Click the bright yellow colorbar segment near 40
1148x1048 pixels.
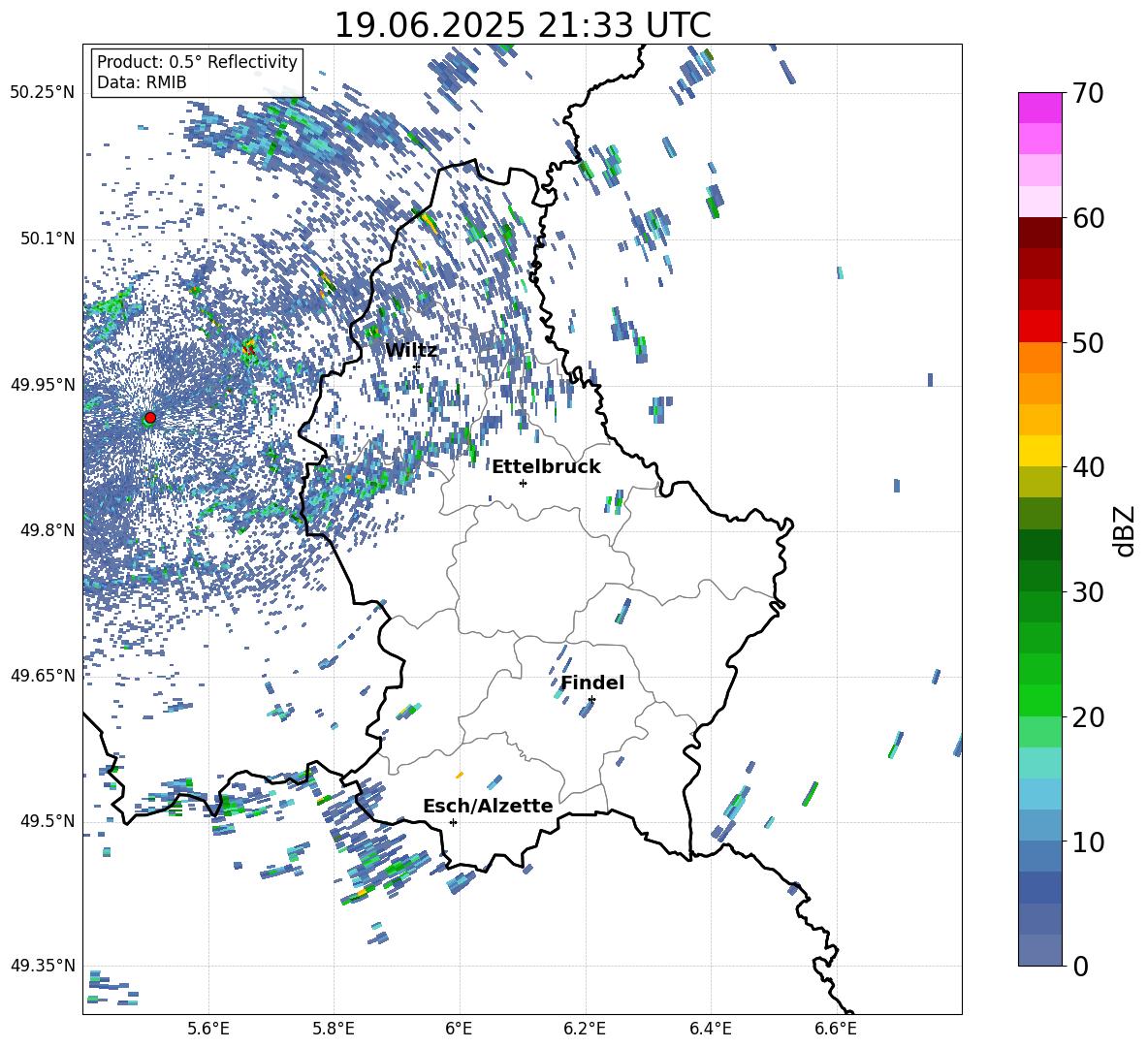pos(1039,451)
